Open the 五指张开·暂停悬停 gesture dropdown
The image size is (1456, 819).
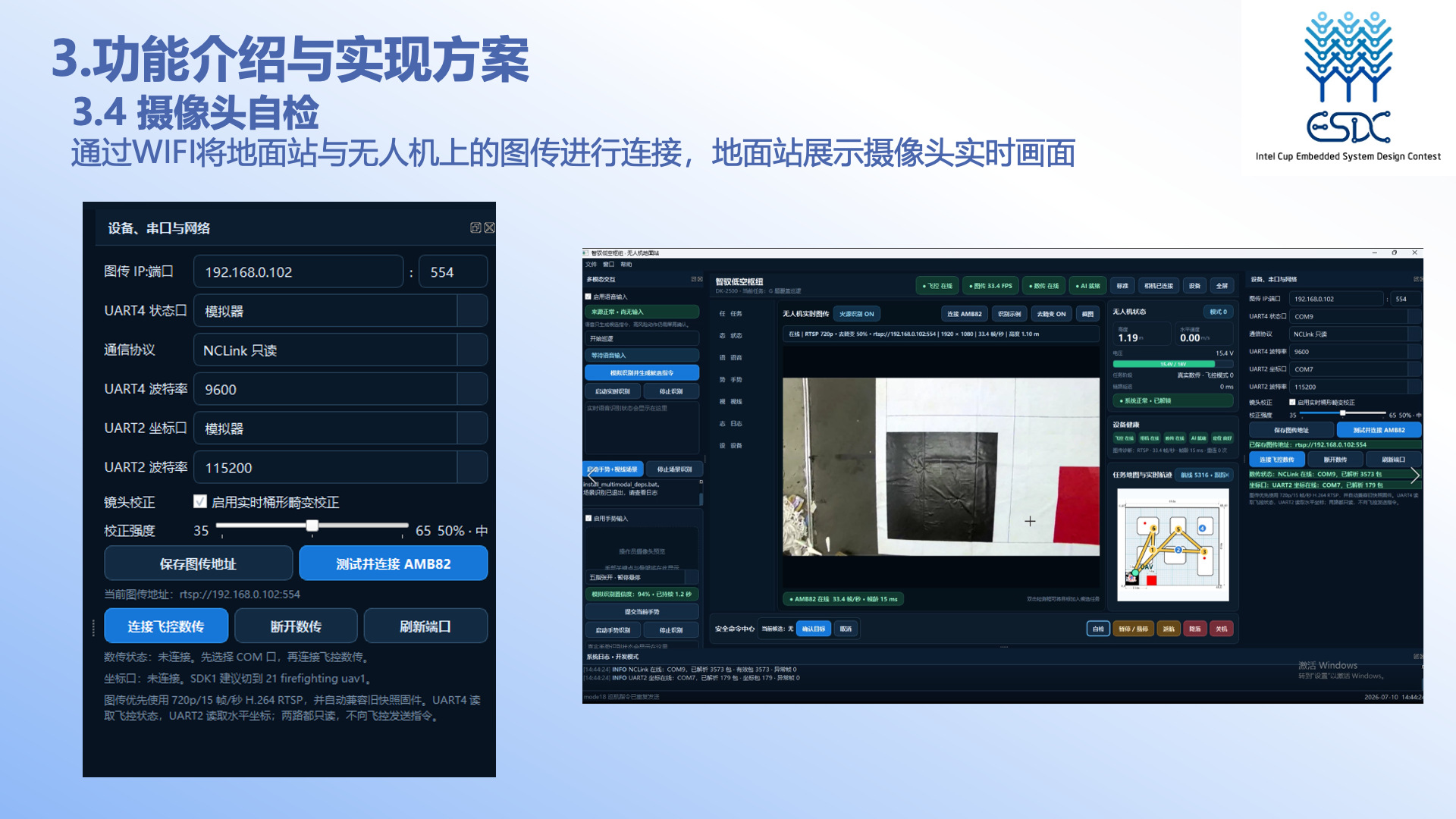coord(642,577)
